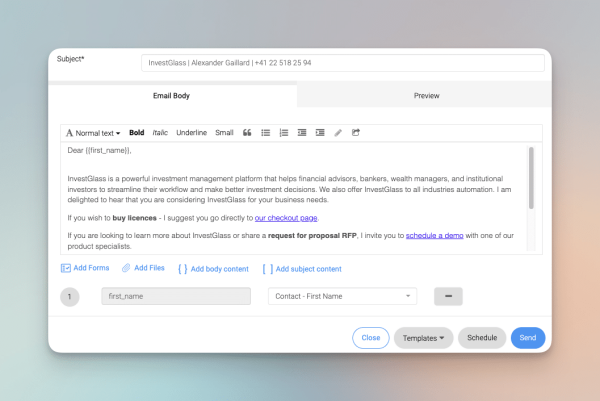Toggle Bold formatting
Screen dimensions: 600x401
pyautogui.click(x=137, y=133)
